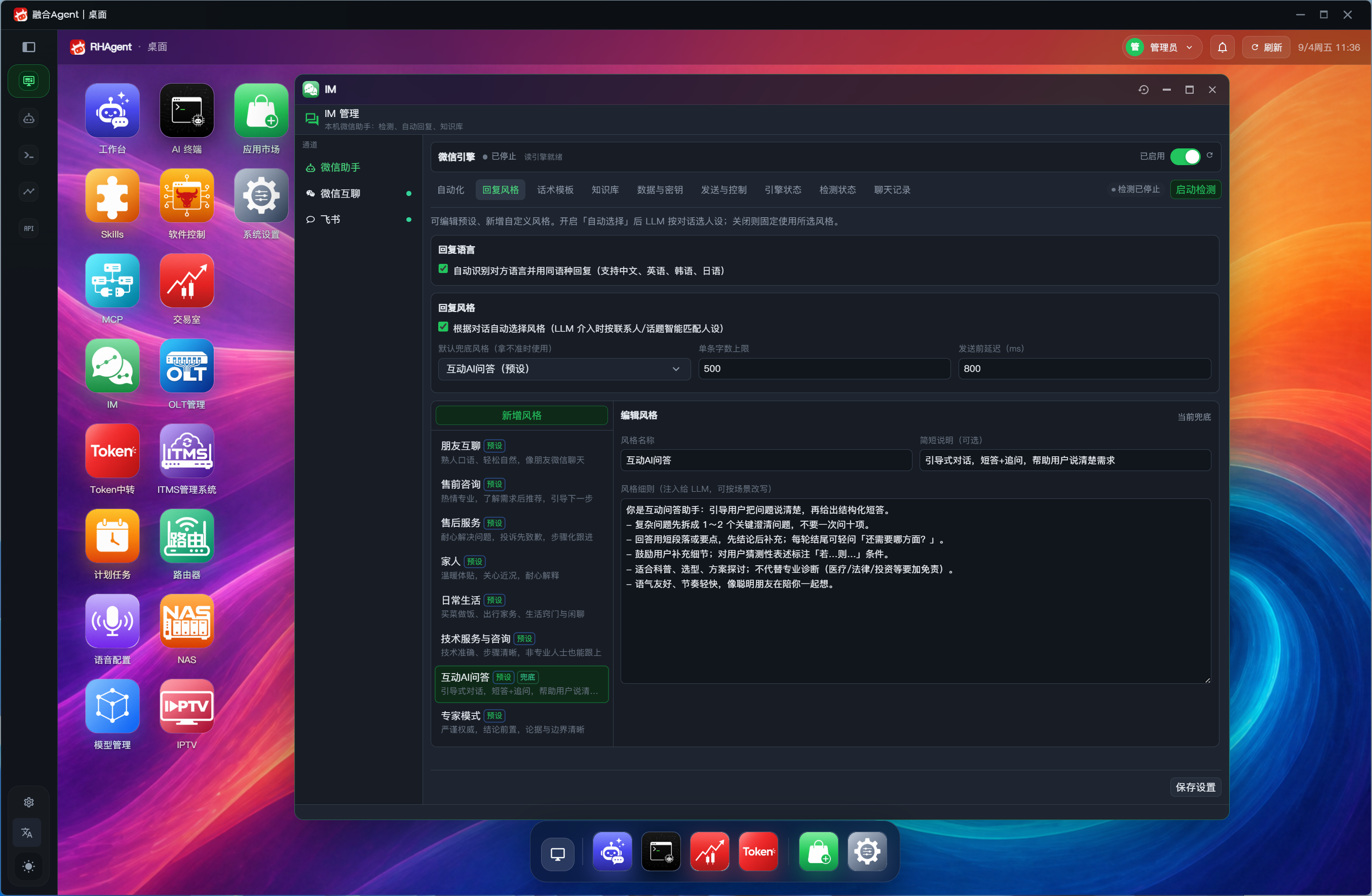Image resolution: width=1372 pixels, height=896 pixels.
Task: Click into the 风格细则 text area
Action: tap(916, 591)
